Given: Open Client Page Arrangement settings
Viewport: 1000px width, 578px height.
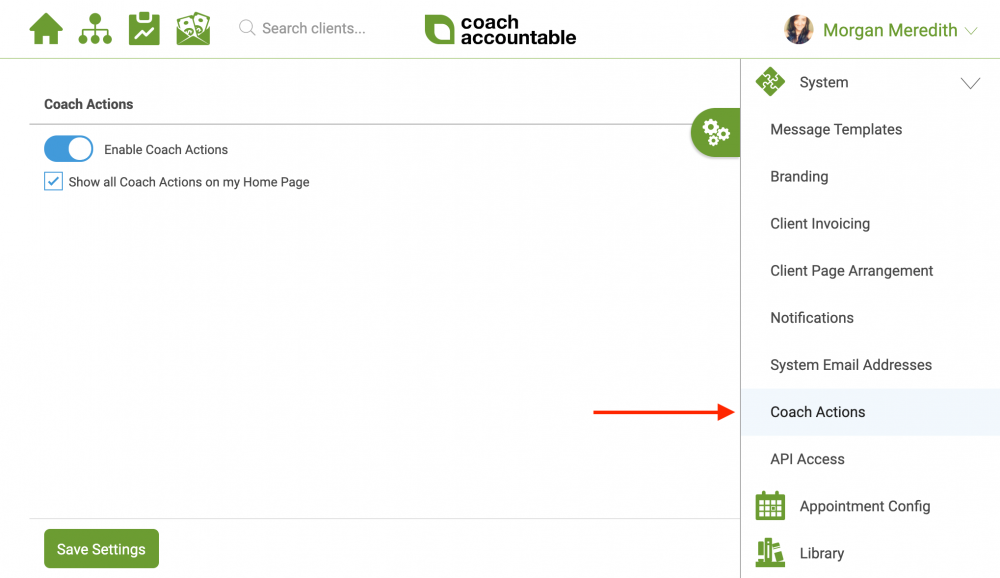Looking at the screenshot, I should (x=851, y=270).
